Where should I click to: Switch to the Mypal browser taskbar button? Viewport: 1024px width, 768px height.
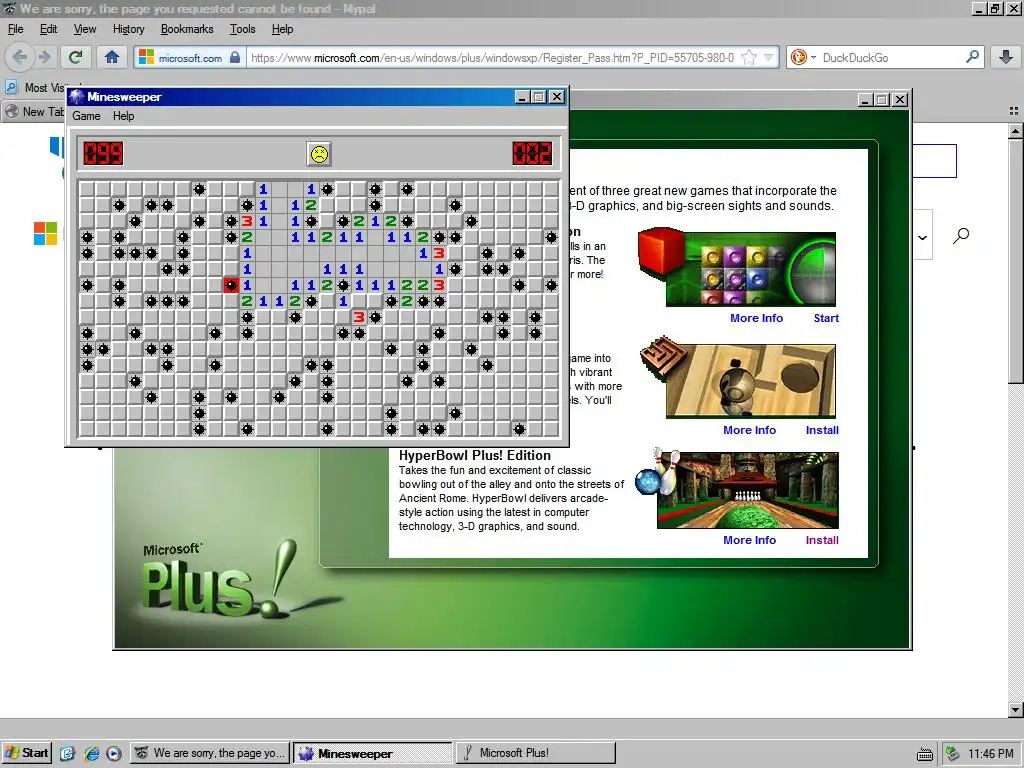click(210, 753)
